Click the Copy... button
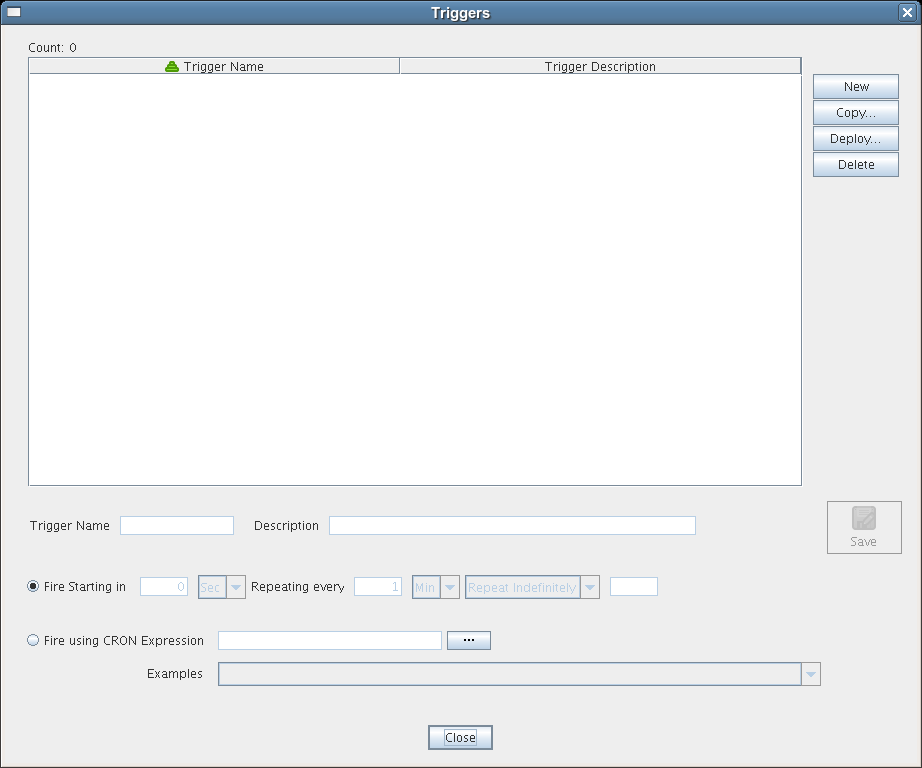 [x=856, y=112]
